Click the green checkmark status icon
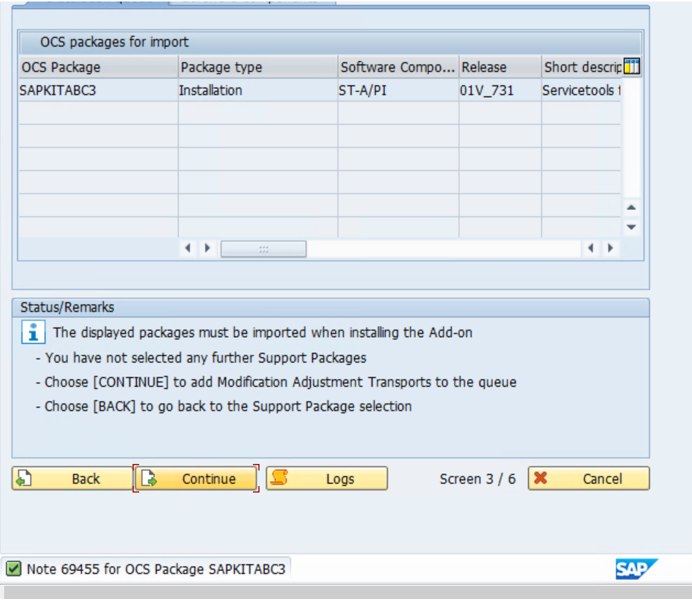The height and width of the screenshot is (600, 692). pos(13,569)
